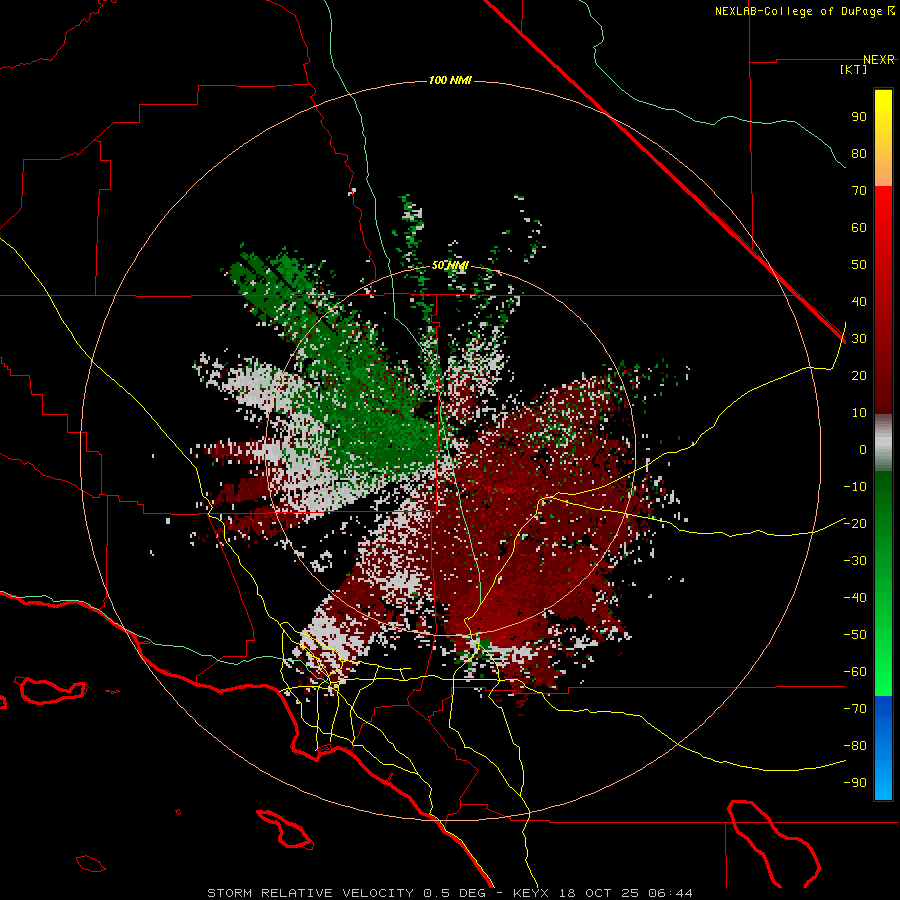Click the -50 value on the velocity scale
Viewport: 900px width, 900px height.
pyautogui.click(x=855, y=635)
